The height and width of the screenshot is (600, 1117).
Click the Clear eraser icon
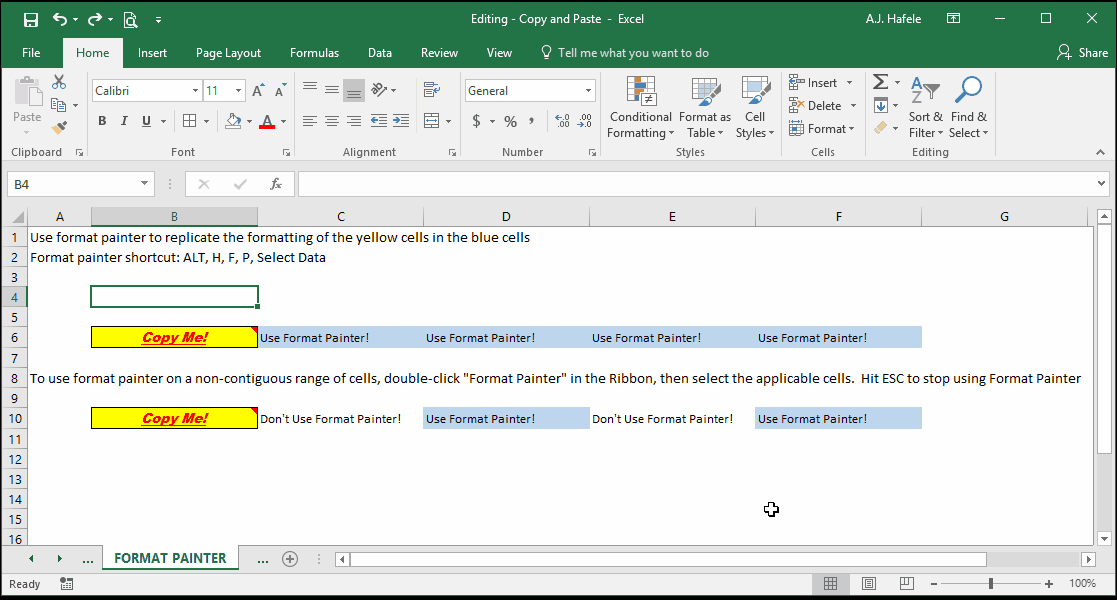(881, 128)
